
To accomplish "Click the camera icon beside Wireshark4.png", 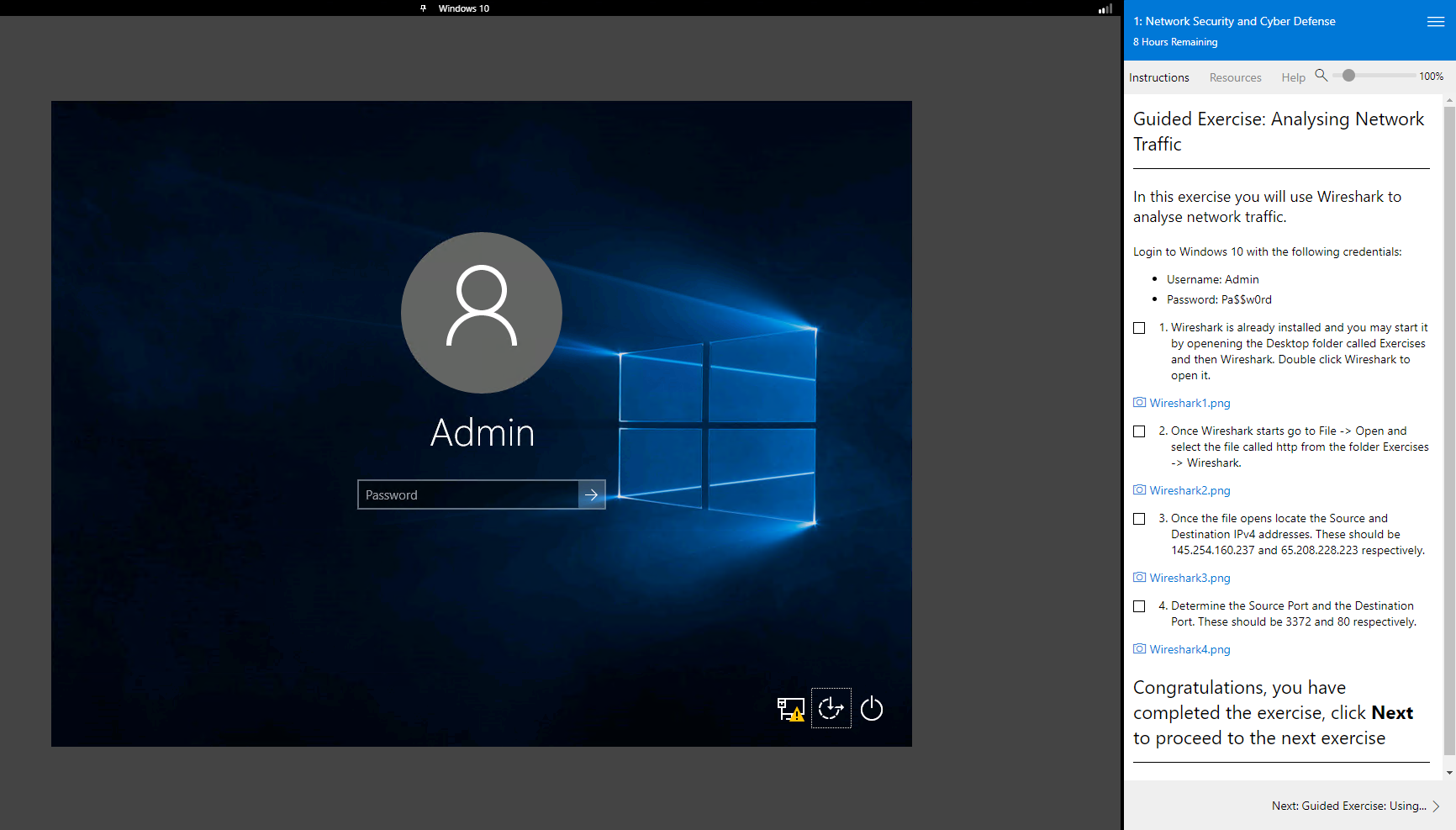I will click(1140, 649).
